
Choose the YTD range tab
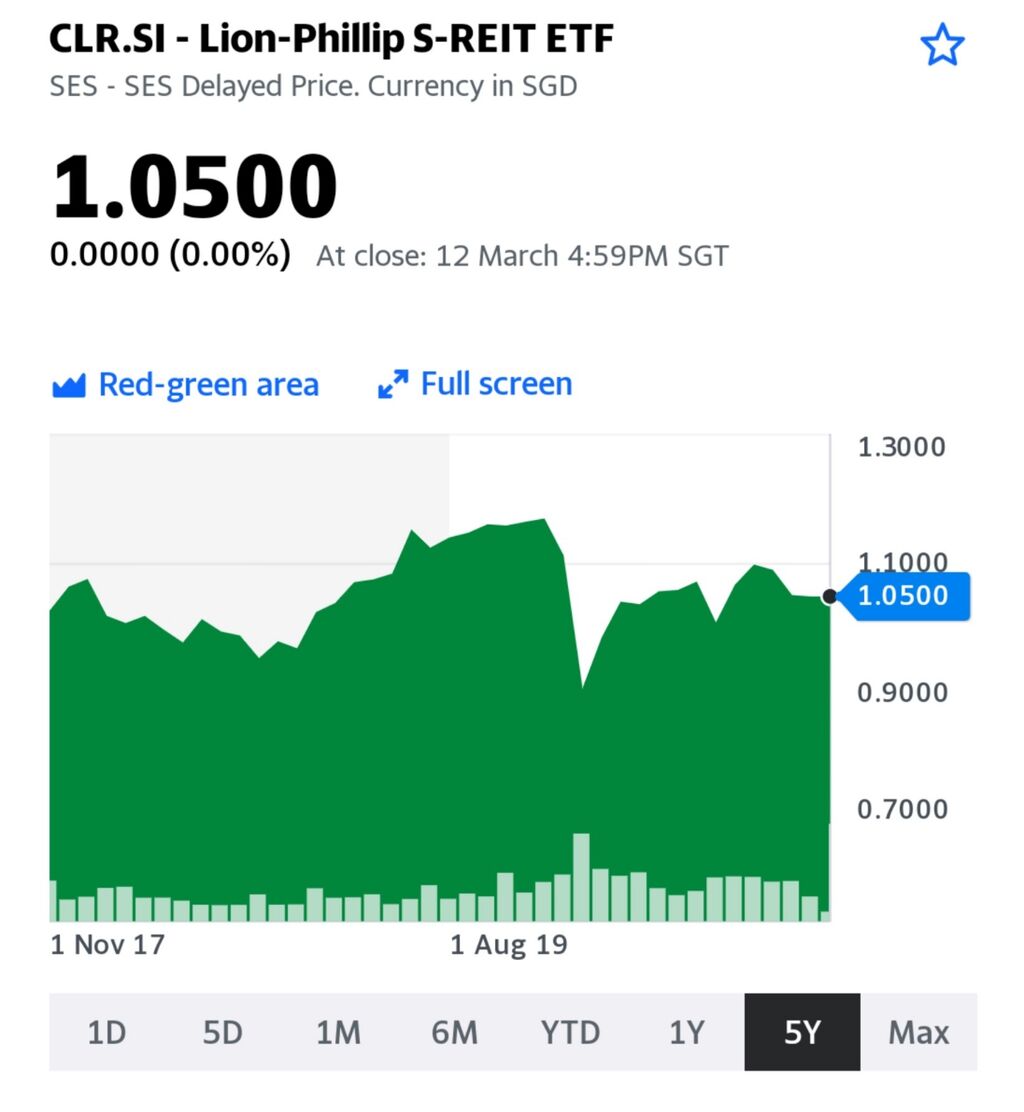570,1032
